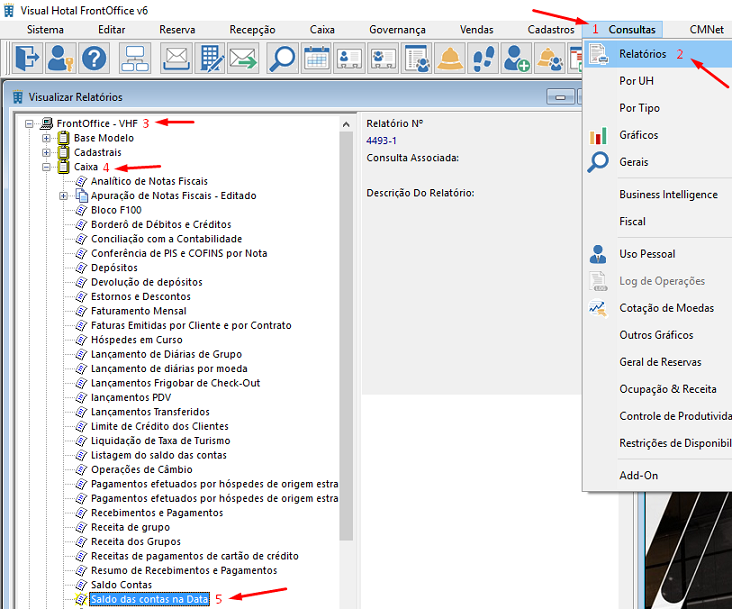Click the group guest card icon

(383, 58)
